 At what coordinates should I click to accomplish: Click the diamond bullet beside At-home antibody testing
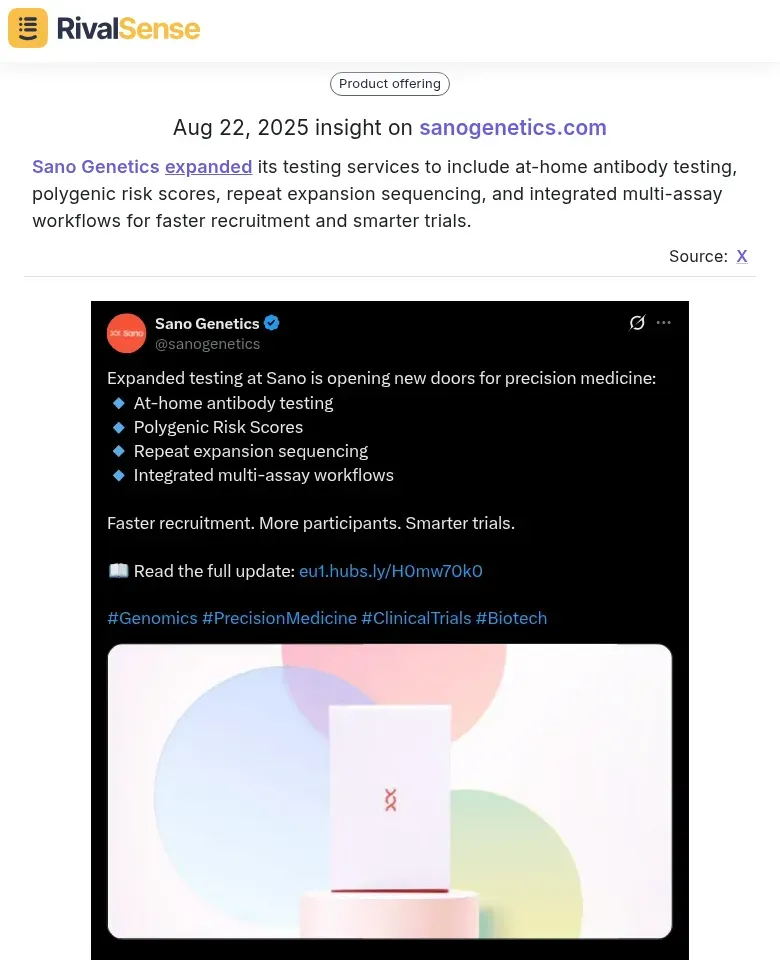119,403
